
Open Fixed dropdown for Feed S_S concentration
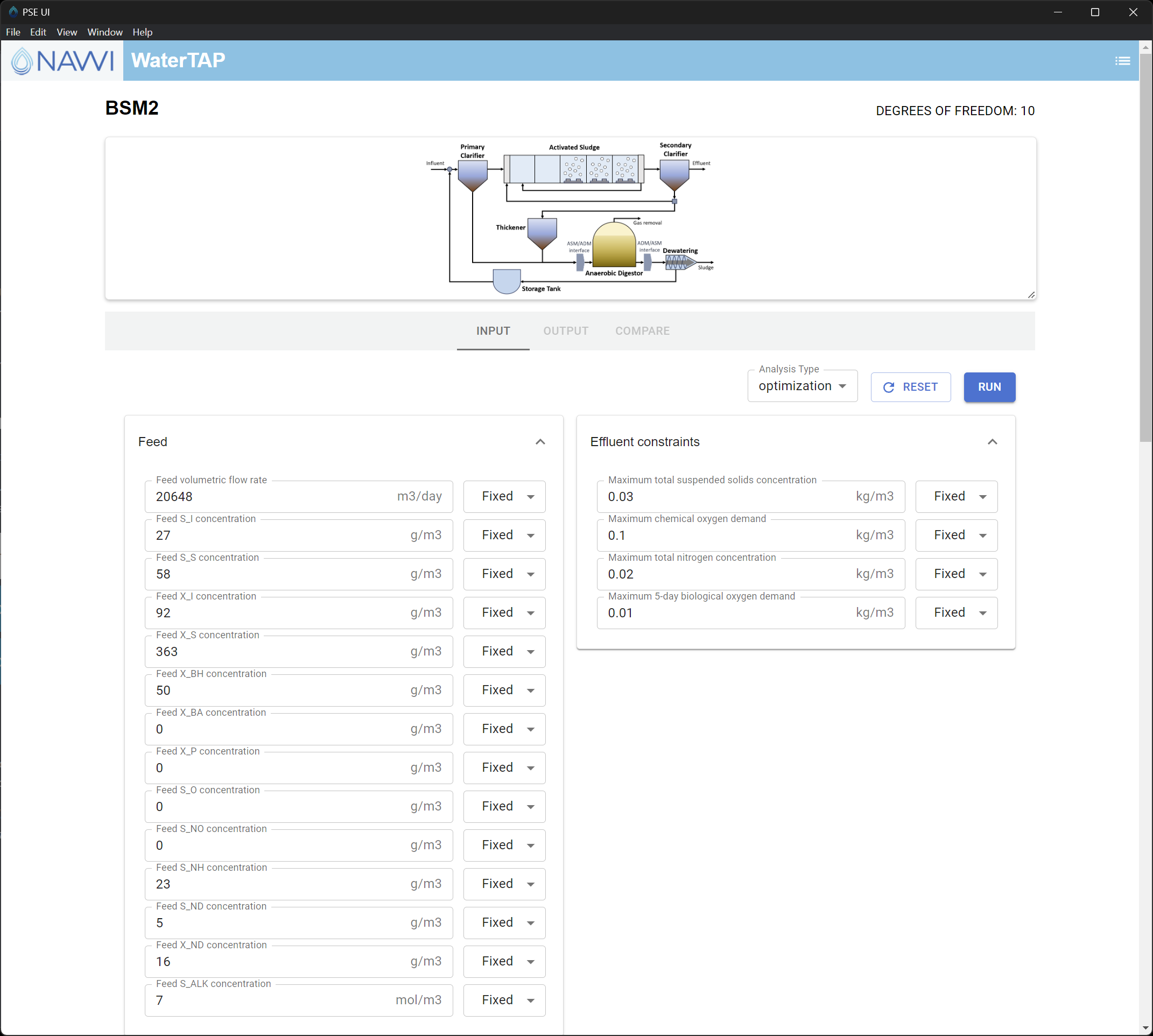[x=504, y=574]
